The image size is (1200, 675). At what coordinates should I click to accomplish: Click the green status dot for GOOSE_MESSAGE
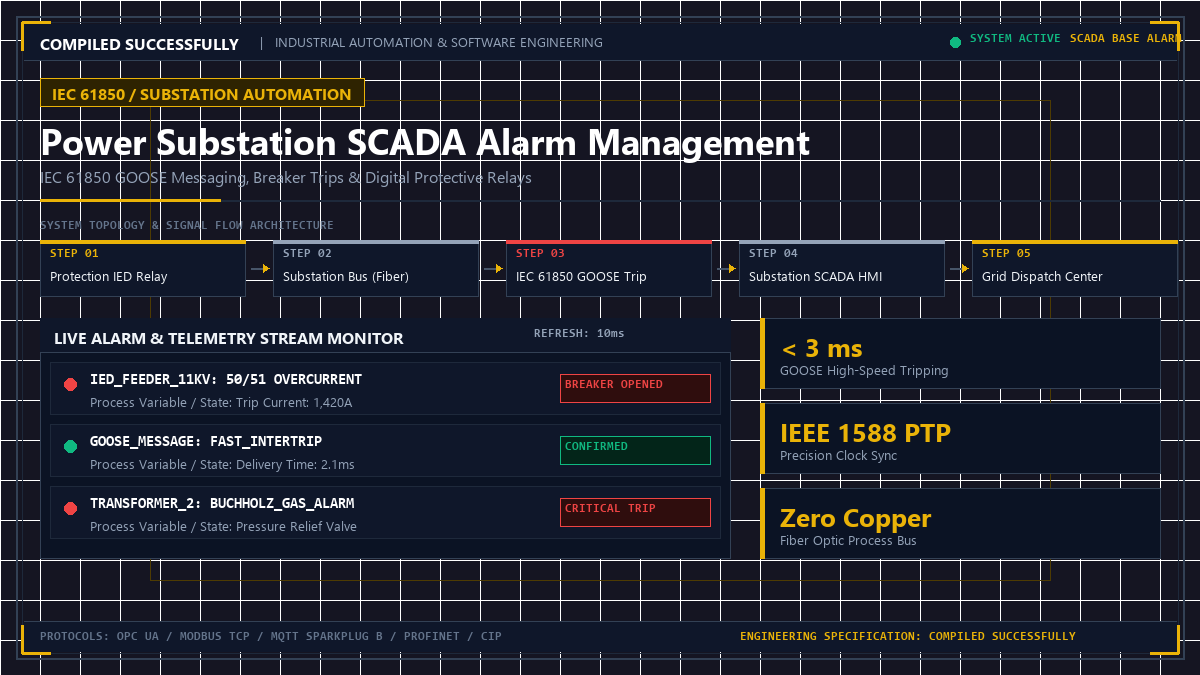(x=70, y=447)
